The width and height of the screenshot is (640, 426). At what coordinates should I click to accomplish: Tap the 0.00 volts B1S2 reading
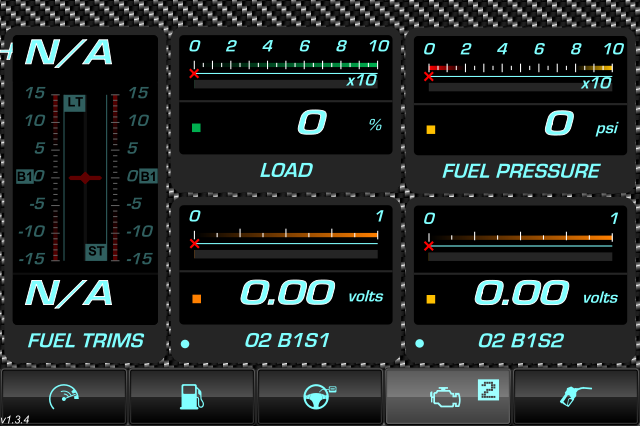click(x=522, y=293)
